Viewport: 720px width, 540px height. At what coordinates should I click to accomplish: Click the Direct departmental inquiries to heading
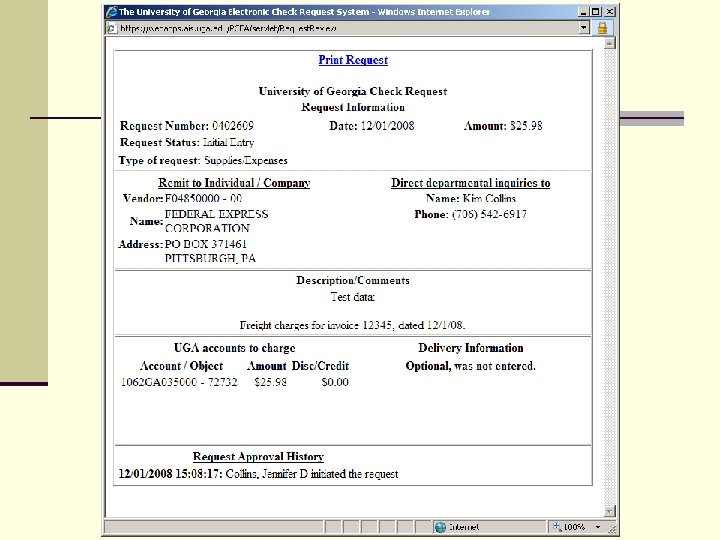point(471,183)
